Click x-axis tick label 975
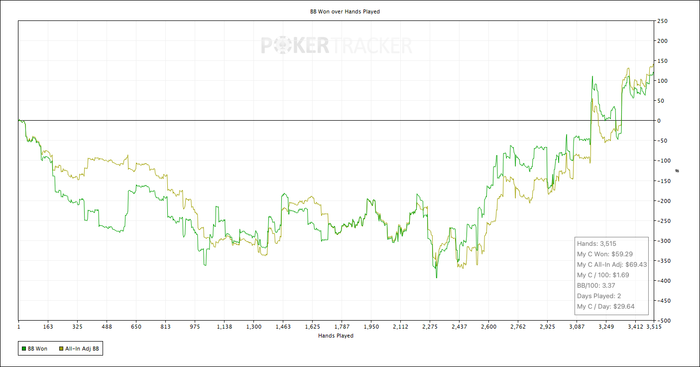Image resolution: width=700 pixels, height=367 pixels. click(195, 327)
